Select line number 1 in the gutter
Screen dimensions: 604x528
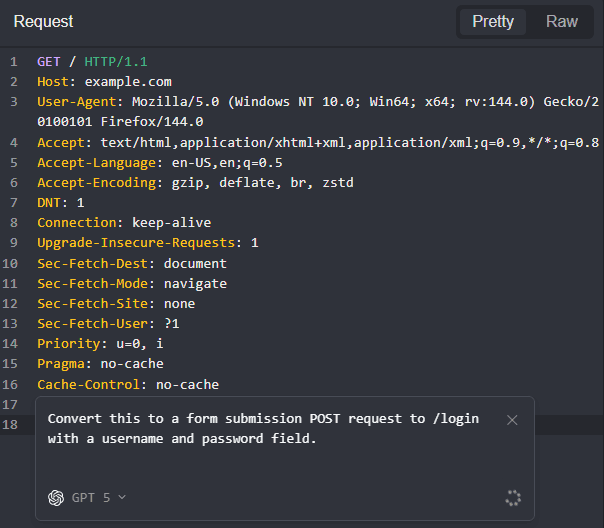click(14, 62)
